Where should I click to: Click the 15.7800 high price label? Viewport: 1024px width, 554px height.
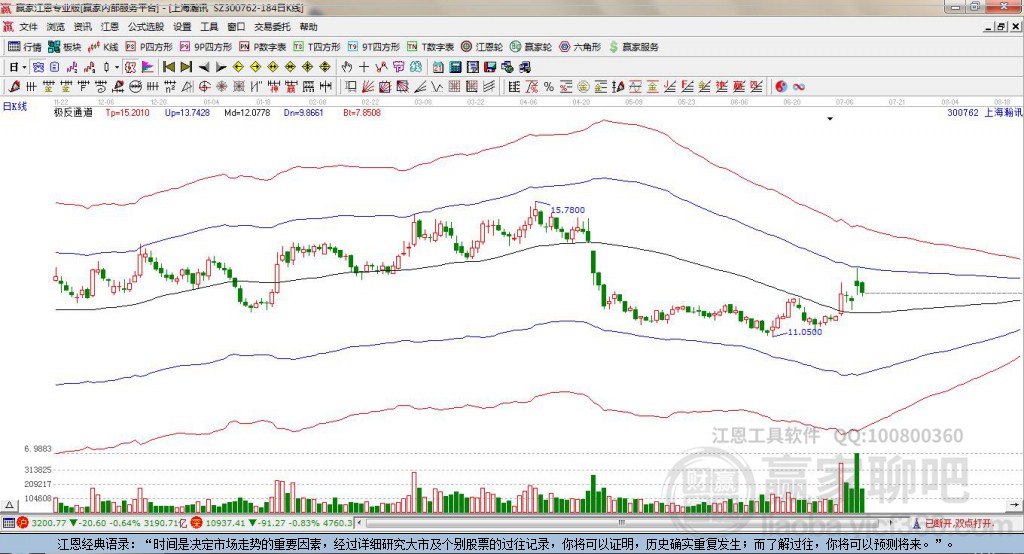568,210
